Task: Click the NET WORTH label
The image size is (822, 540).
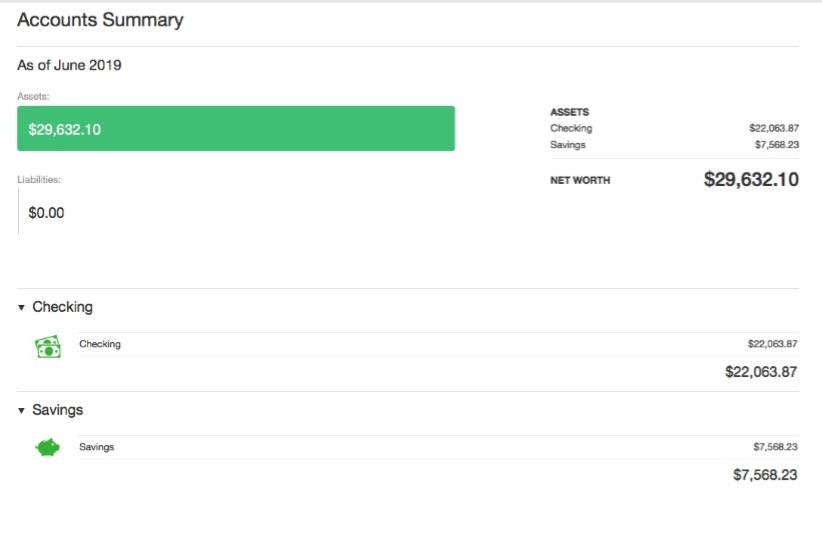Action: point(580,180)
